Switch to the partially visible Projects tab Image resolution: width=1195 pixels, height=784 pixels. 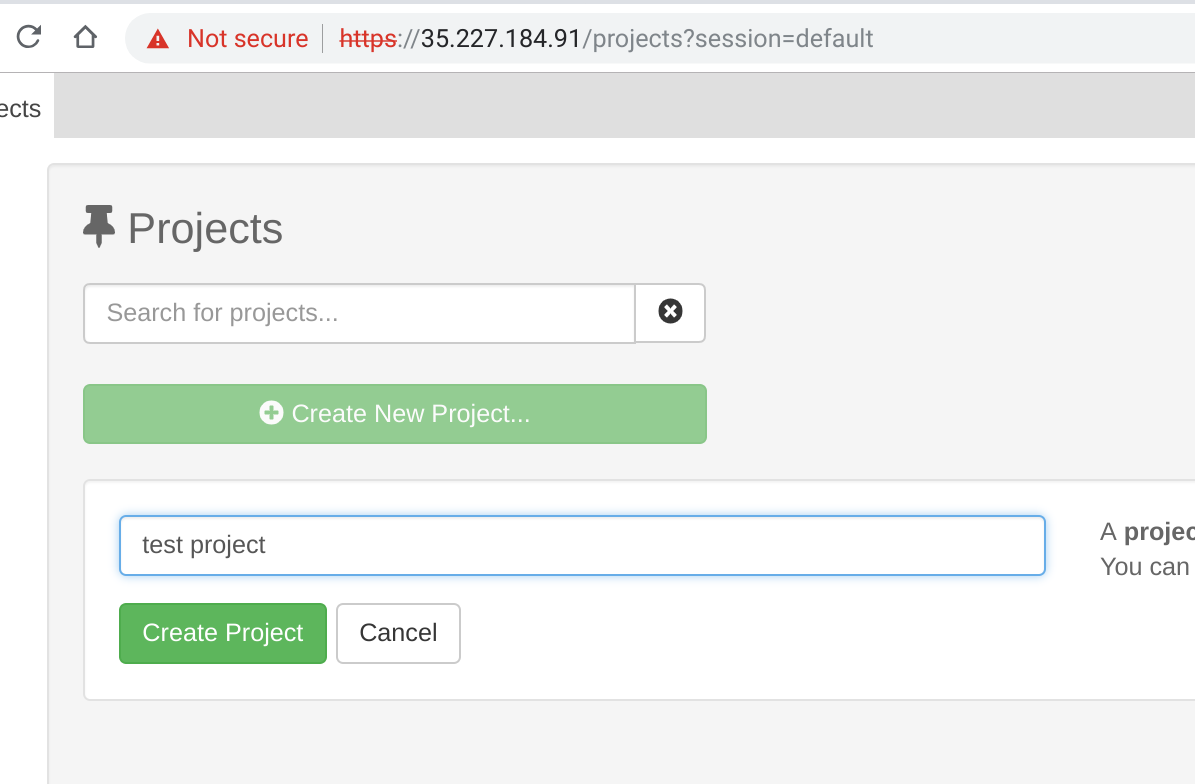point(21,108)
